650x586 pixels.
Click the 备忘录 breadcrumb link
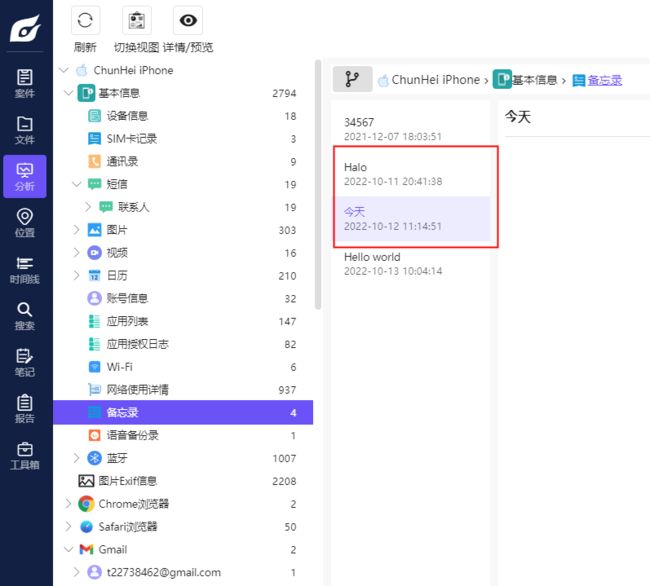605,80
